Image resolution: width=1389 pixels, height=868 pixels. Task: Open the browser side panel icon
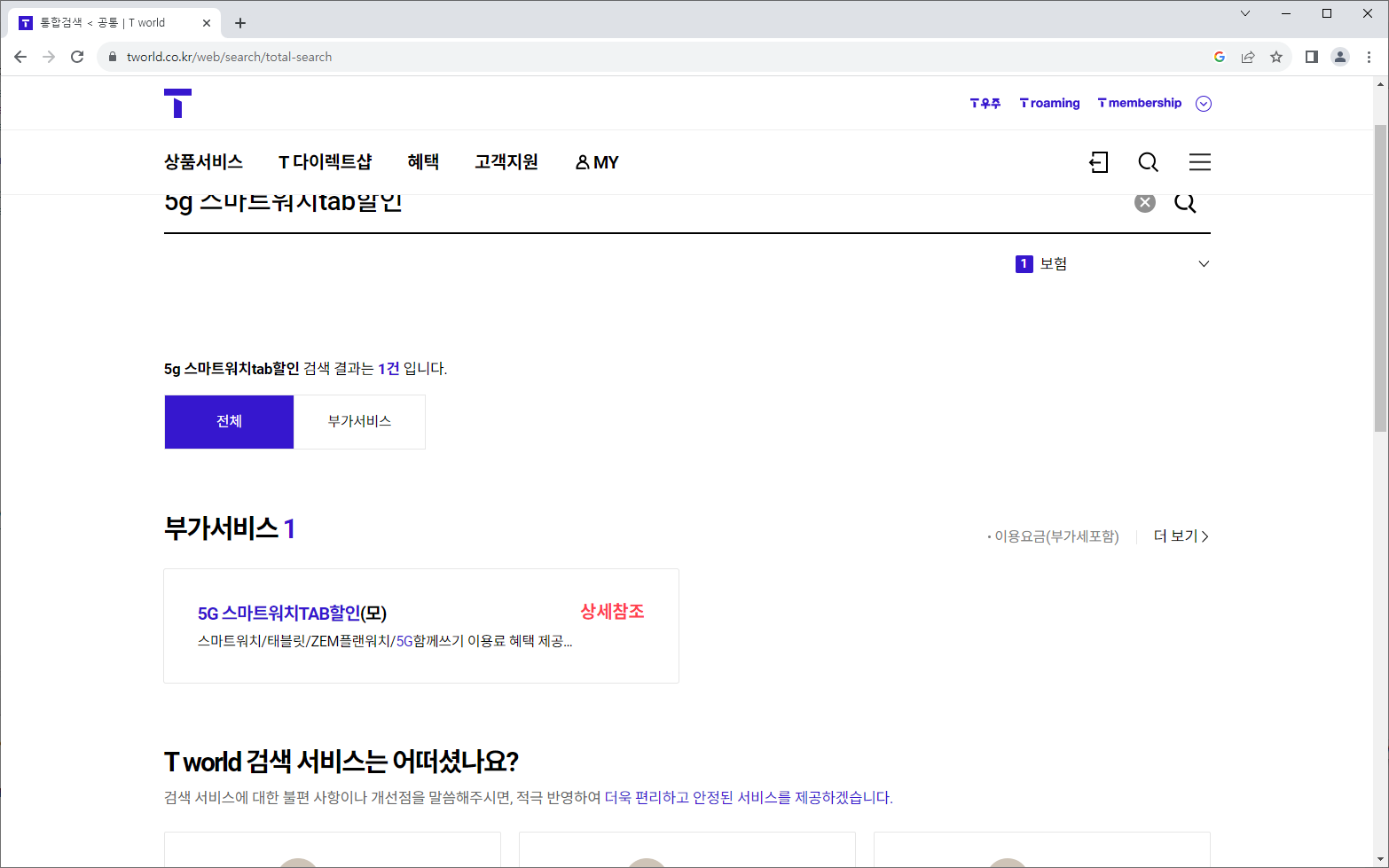click(x=1312, y=57)
